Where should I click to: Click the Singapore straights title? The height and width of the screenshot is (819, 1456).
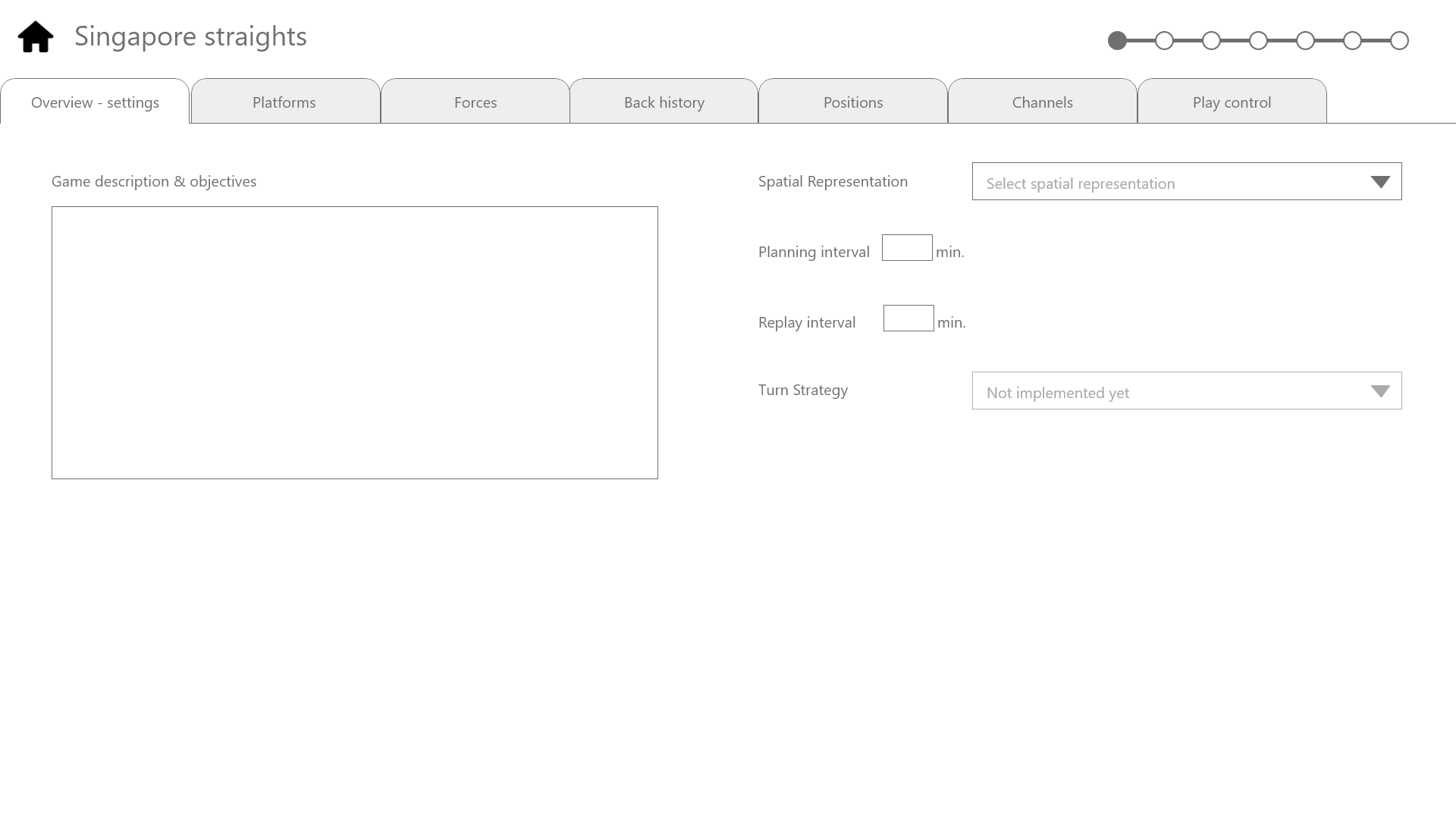pyautogui.click(x=190, y=36)
